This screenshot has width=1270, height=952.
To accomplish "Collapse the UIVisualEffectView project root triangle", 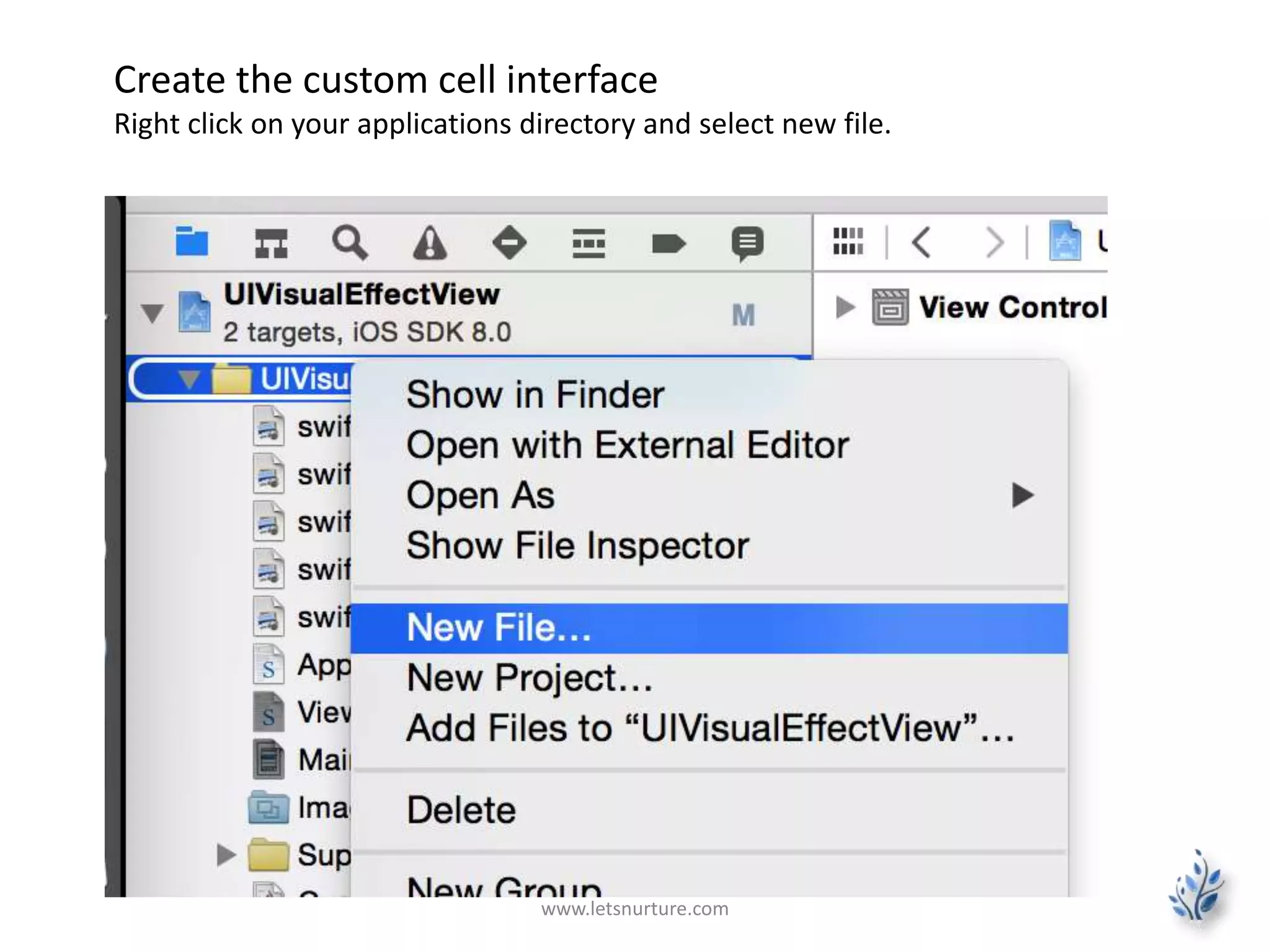I will (x=152, y=313).
